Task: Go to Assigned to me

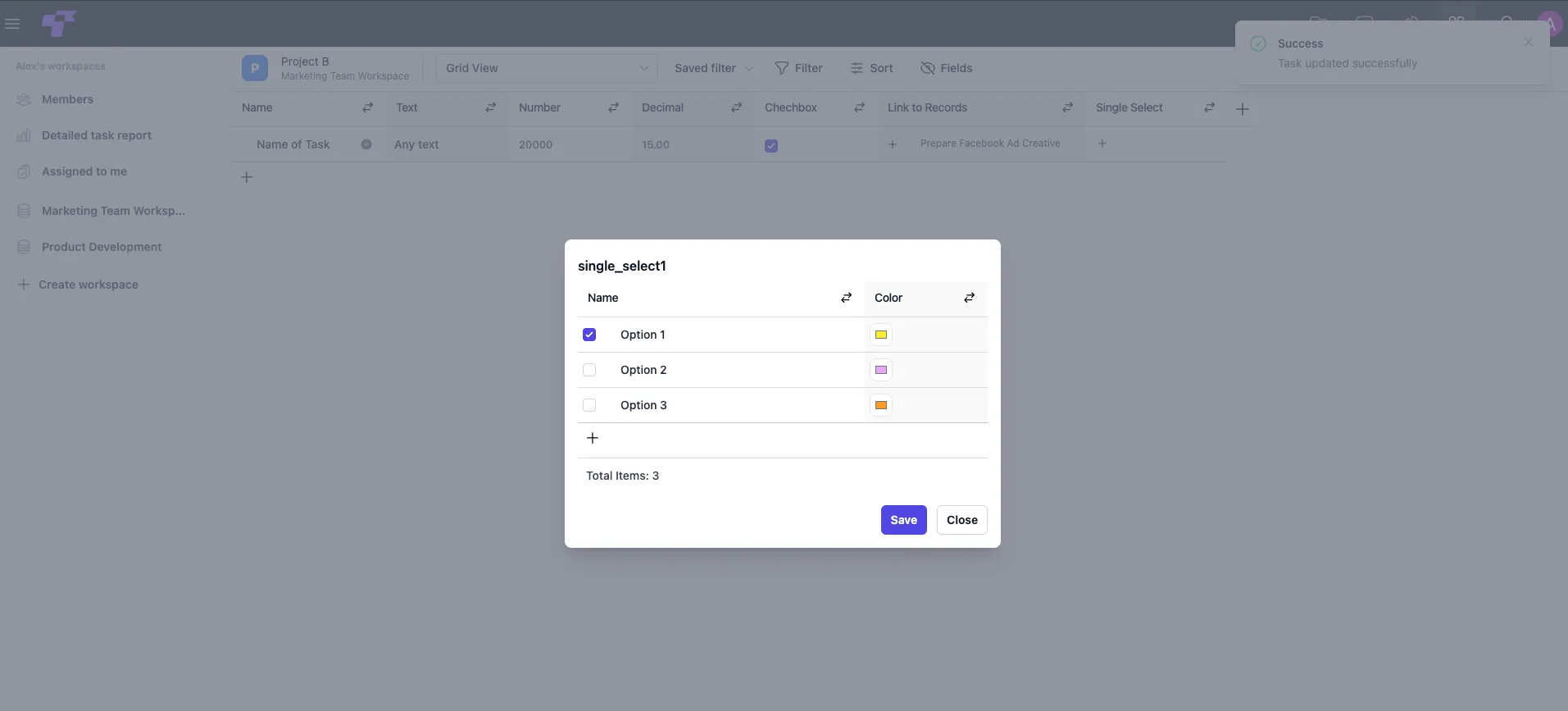Action: (84, 171)
